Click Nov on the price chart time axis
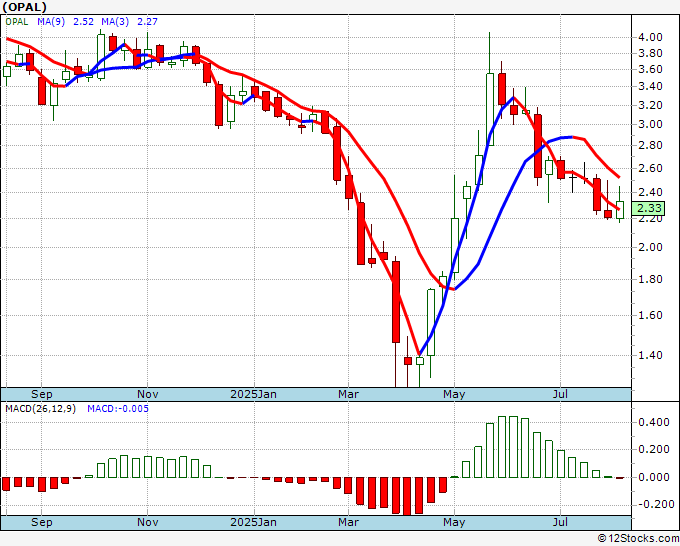This screenshot has height=546, width=680. [147, 395]
